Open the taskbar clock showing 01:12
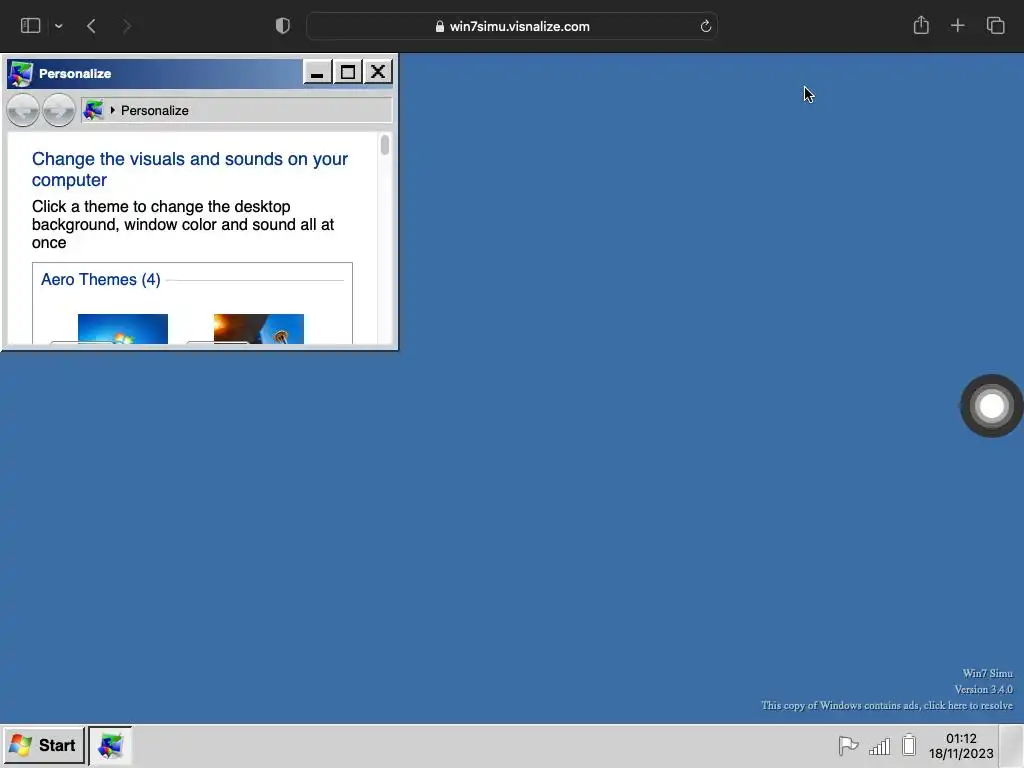1024x768 pixels. tap(961, 746)
